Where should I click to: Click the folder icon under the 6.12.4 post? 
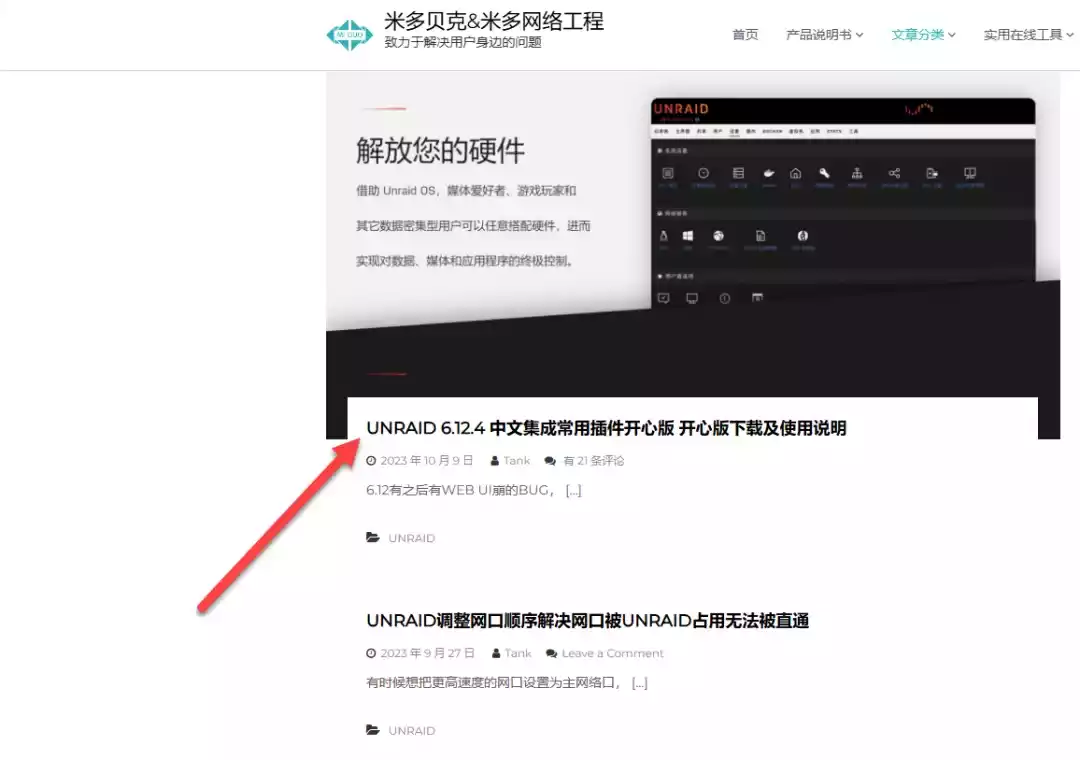coord(373,537)
